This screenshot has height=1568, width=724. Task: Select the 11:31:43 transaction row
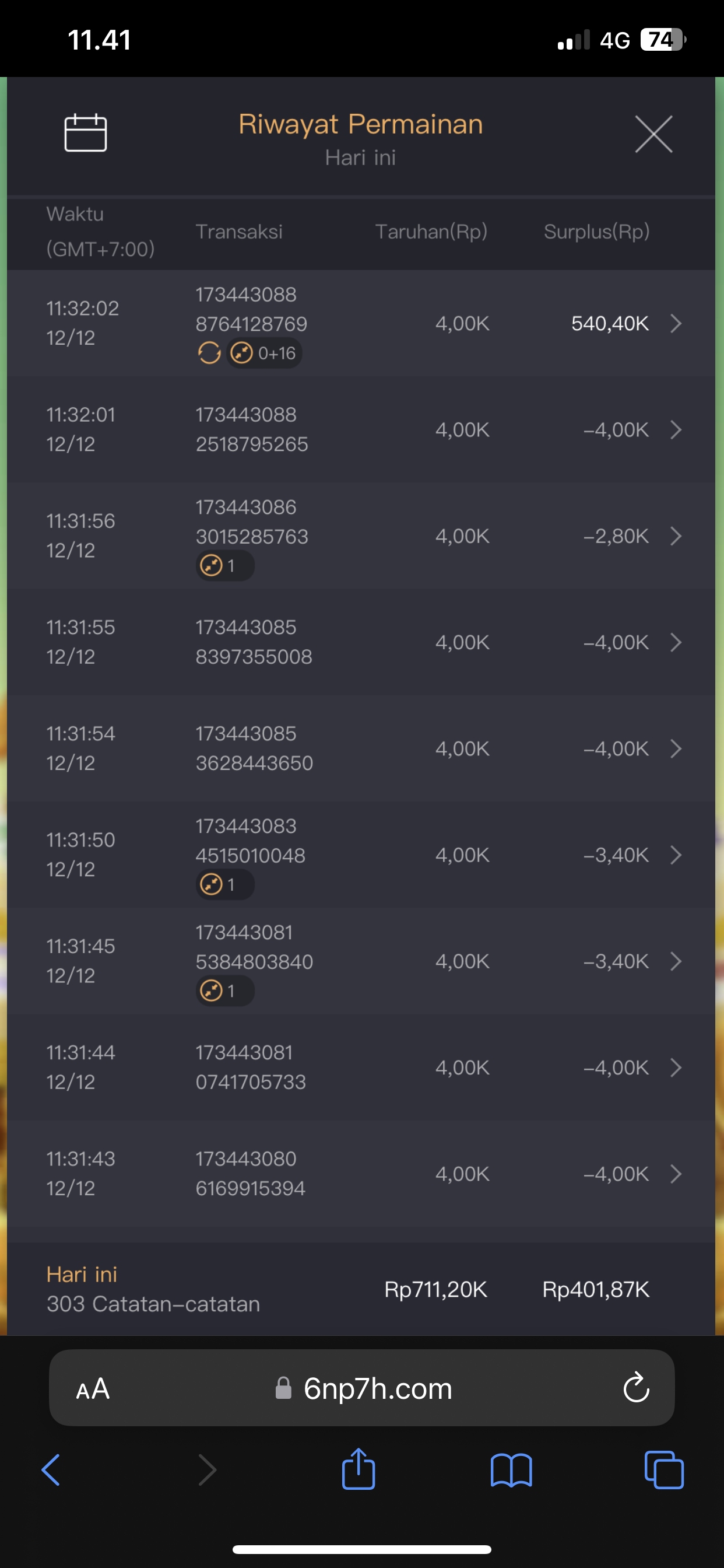point(361,1174)
